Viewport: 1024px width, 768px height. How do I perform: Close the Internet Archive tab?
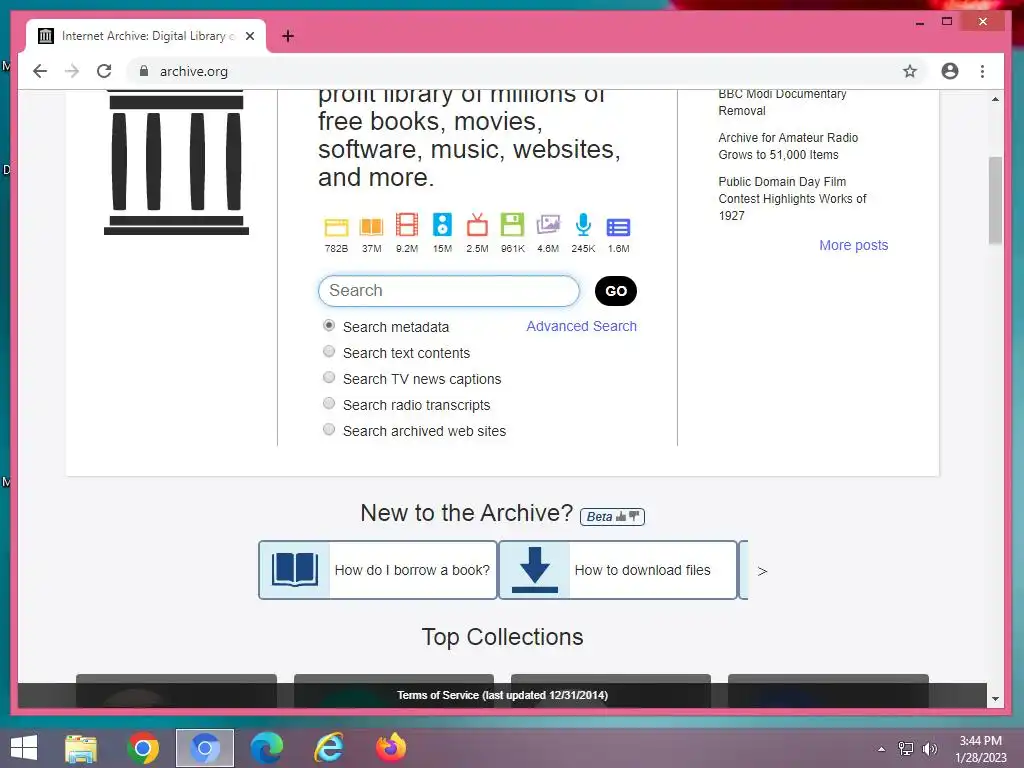(249, 36)
